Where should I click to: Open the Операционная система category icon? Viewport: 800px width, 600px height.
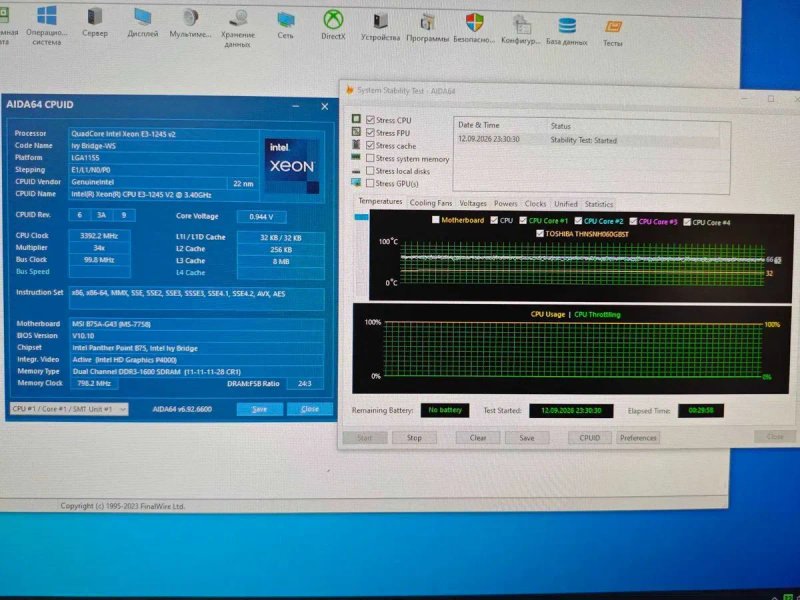[46, 15]
